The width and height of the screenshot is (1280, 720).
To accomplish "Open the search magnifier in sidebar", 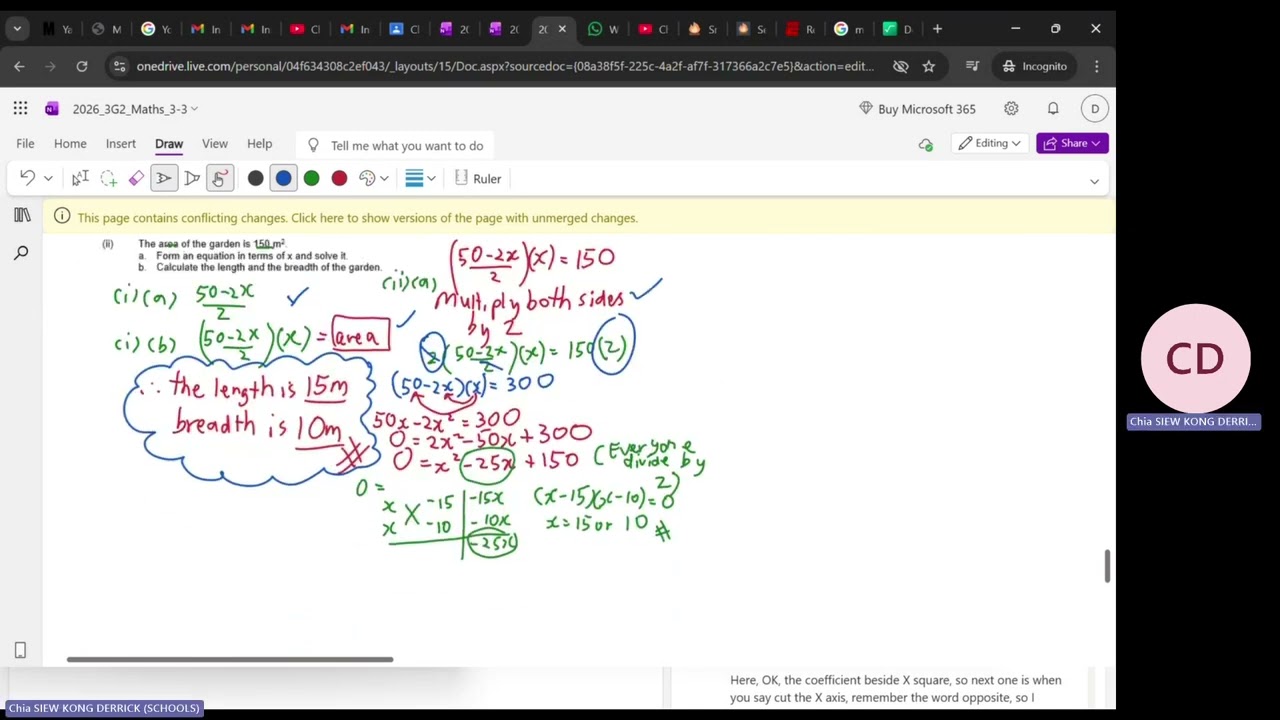I will pos(21,254).
